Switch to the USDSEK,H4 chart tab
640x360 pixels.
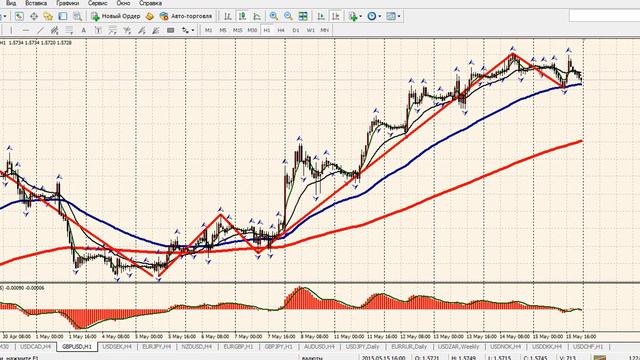[117, 347]
